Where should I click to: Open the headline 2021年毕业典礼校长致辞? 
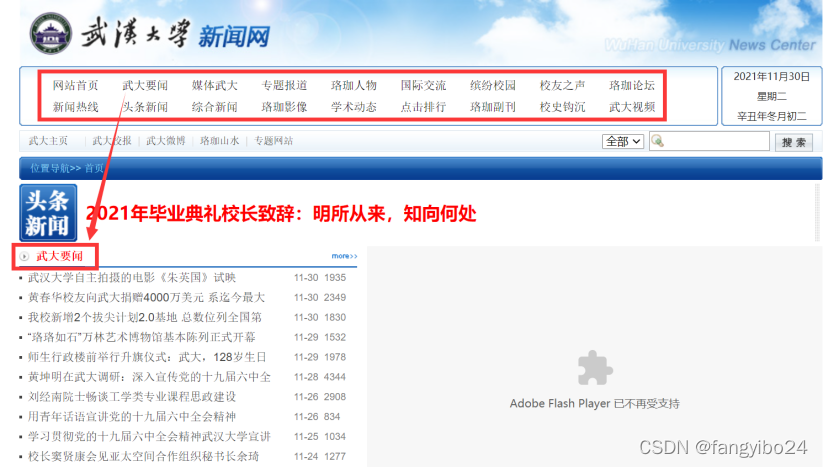(x=281, y=214)
